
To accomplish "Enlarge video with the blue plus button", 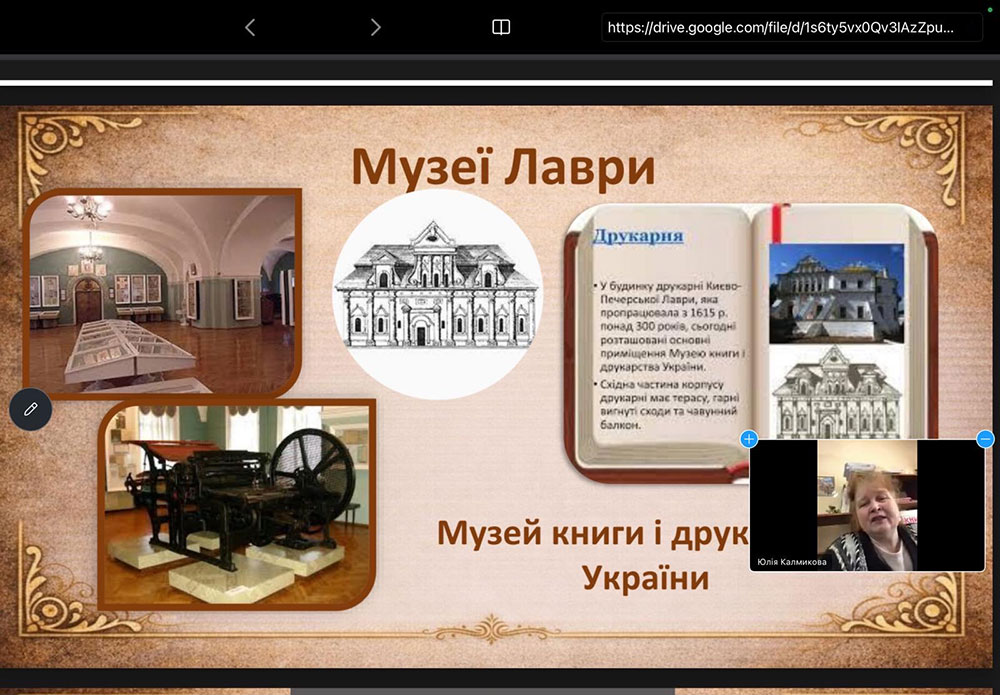I will 749,439.
